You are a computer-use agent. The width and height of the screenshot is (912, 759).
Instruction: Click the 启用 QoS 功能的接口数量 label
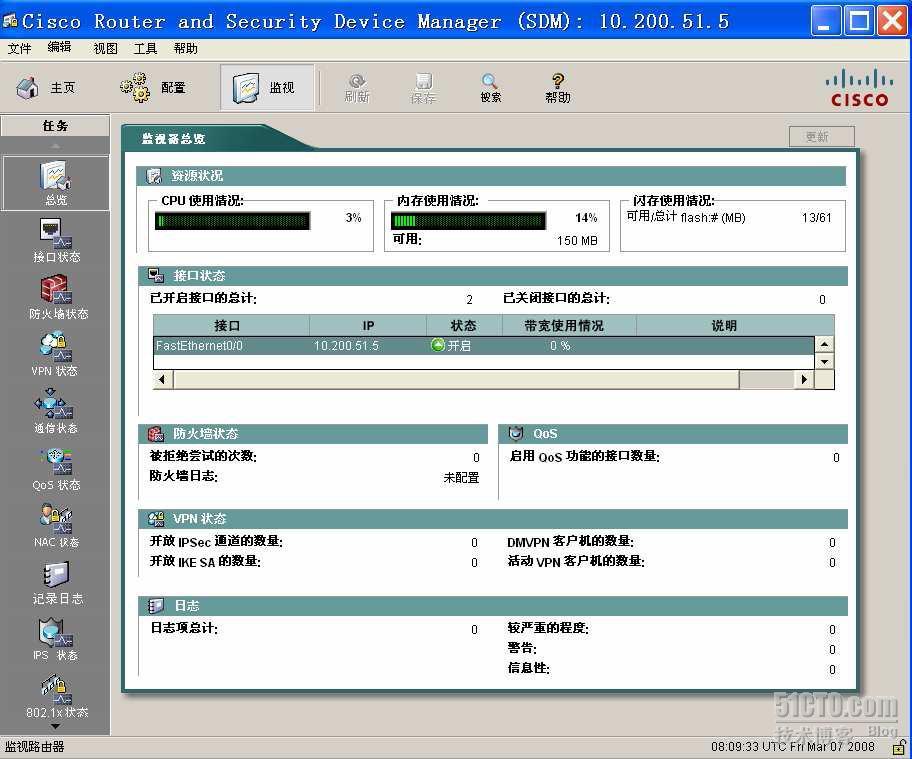pyautogui.click(x=585, y=456)
